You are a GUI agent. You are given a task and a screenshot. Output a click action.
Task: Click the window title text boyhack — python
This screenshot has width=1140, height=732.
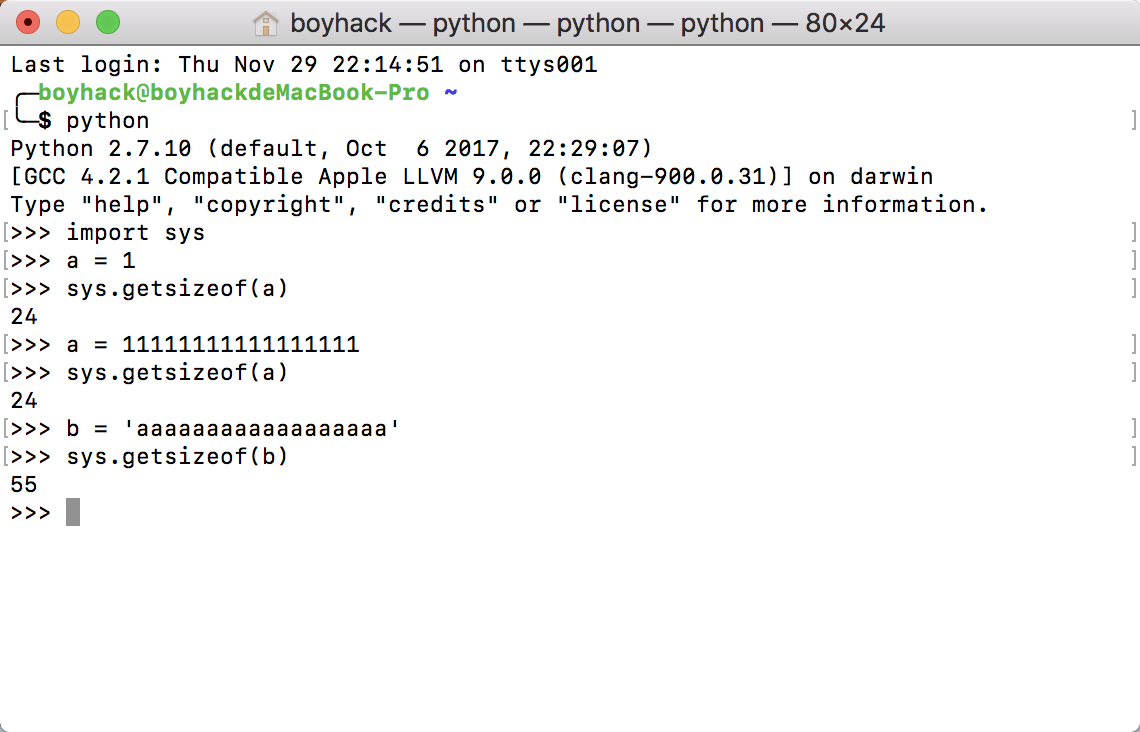click(x=587, y=23)
